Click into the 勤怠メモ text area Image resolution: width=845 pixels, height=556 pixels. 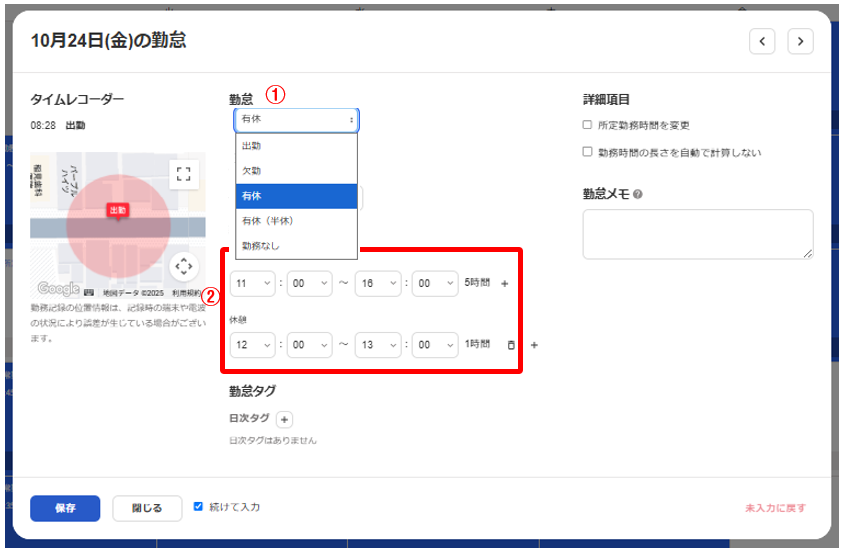pos(698,235)
